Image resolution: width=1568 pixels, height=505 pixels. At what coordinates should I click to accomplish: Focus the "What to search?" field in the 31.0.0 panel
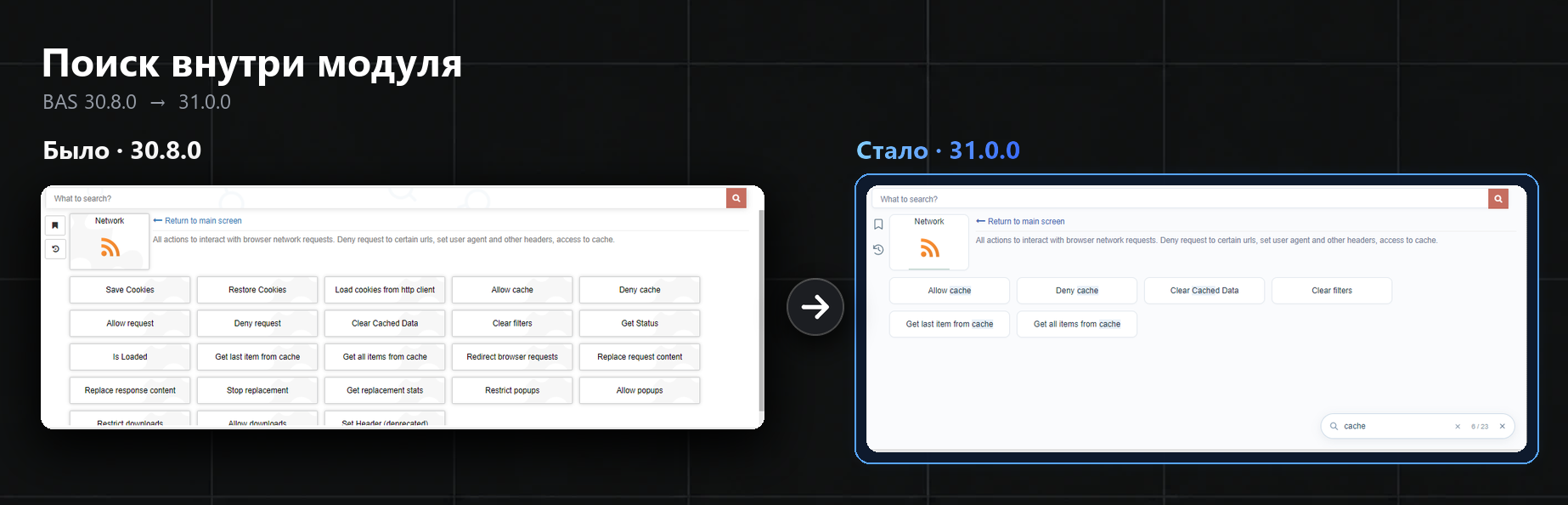coord(1179,199)
